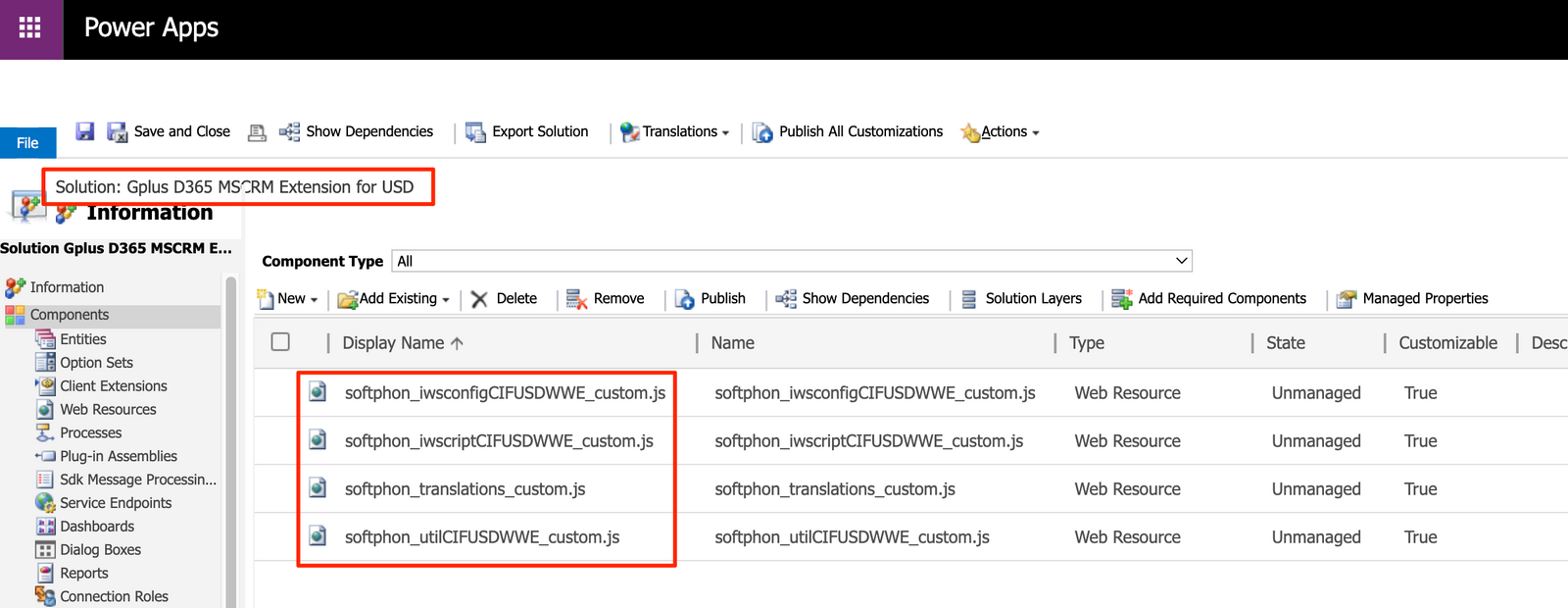
Task: Click the Save and Close button label
Action: (182, 131)
